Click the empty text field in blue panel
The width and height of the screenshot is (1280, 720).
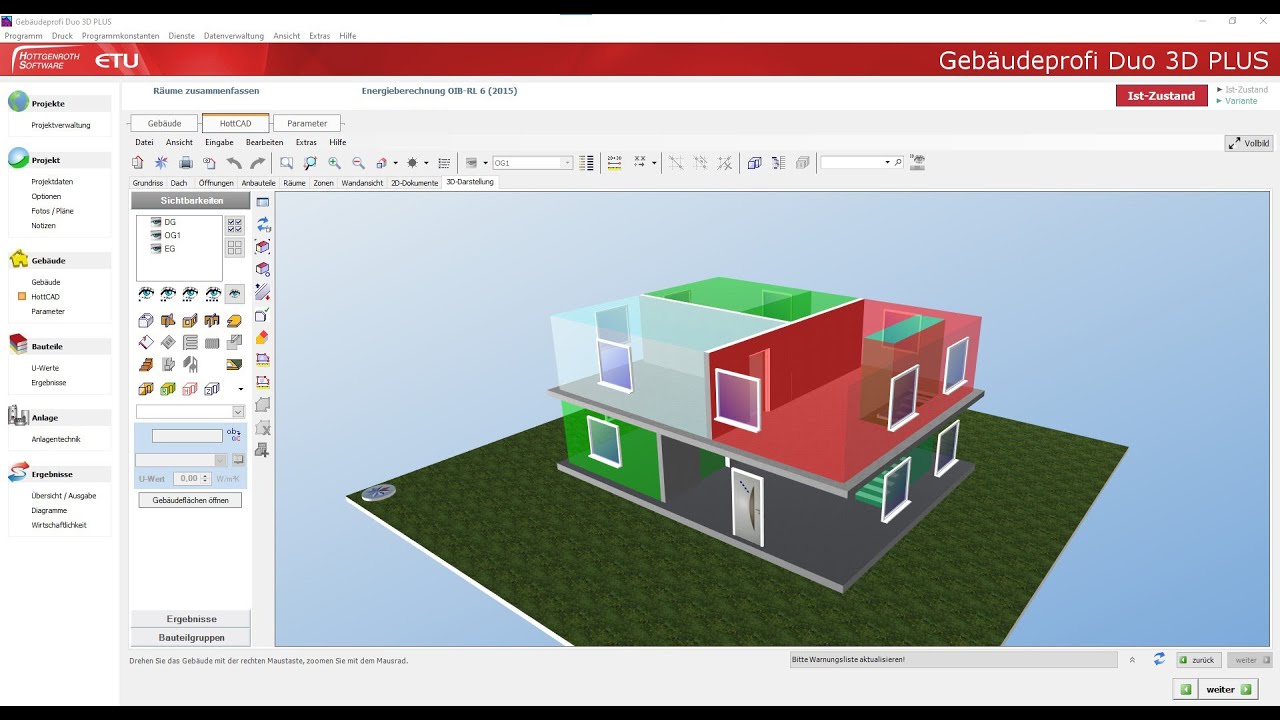click(187, 436)
